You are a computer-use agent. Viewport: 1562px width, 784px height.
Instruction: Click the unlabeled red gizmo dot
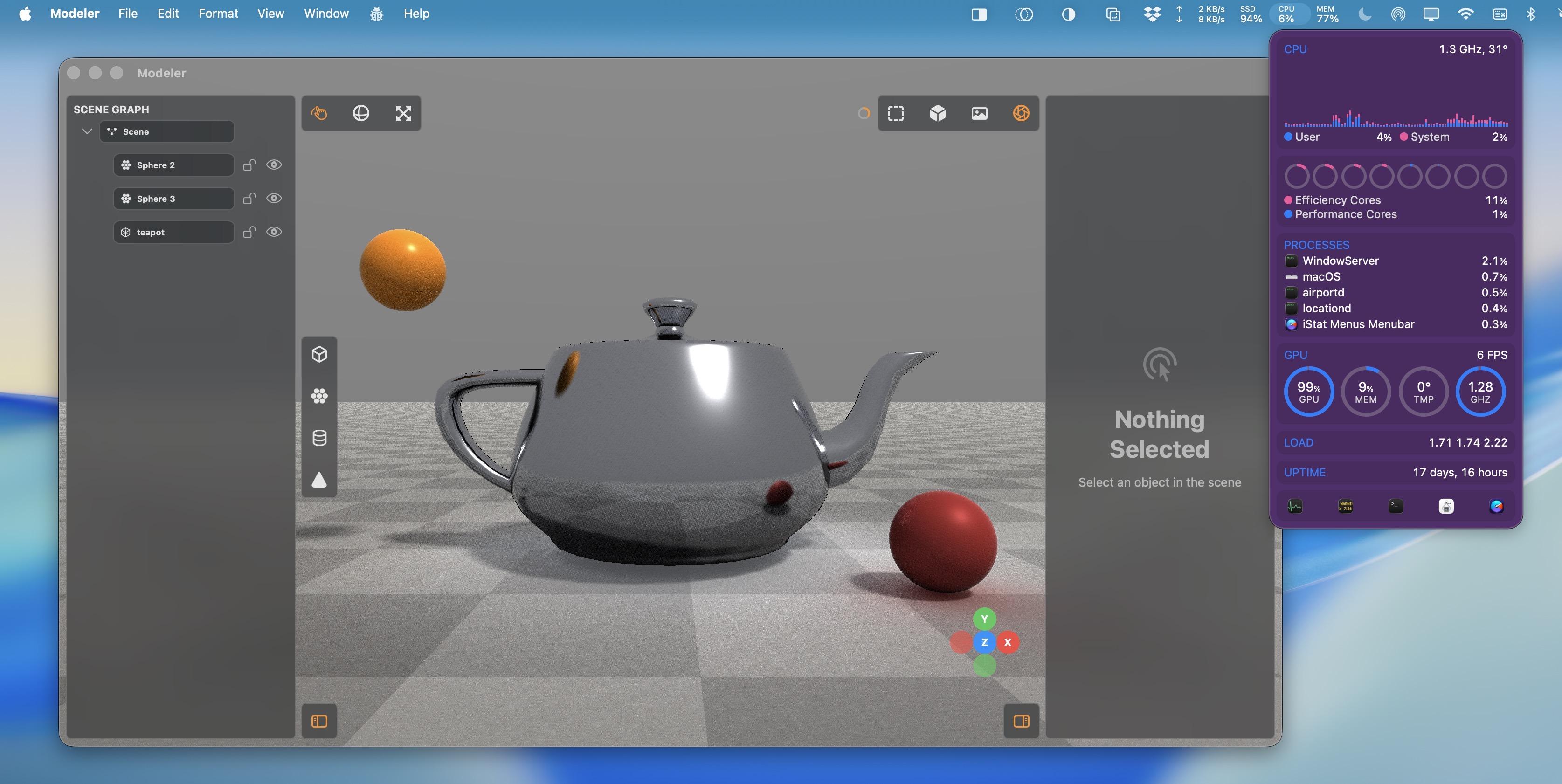click(961, 642)
